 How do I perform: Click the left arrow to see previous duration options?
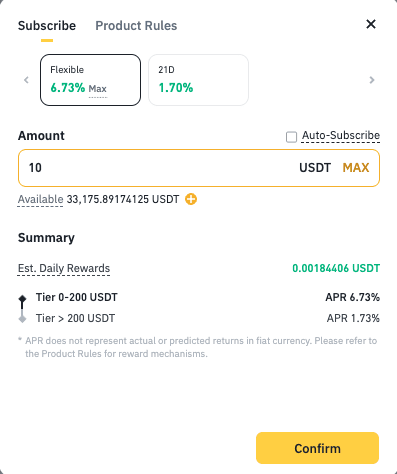[x=27, y=80]
